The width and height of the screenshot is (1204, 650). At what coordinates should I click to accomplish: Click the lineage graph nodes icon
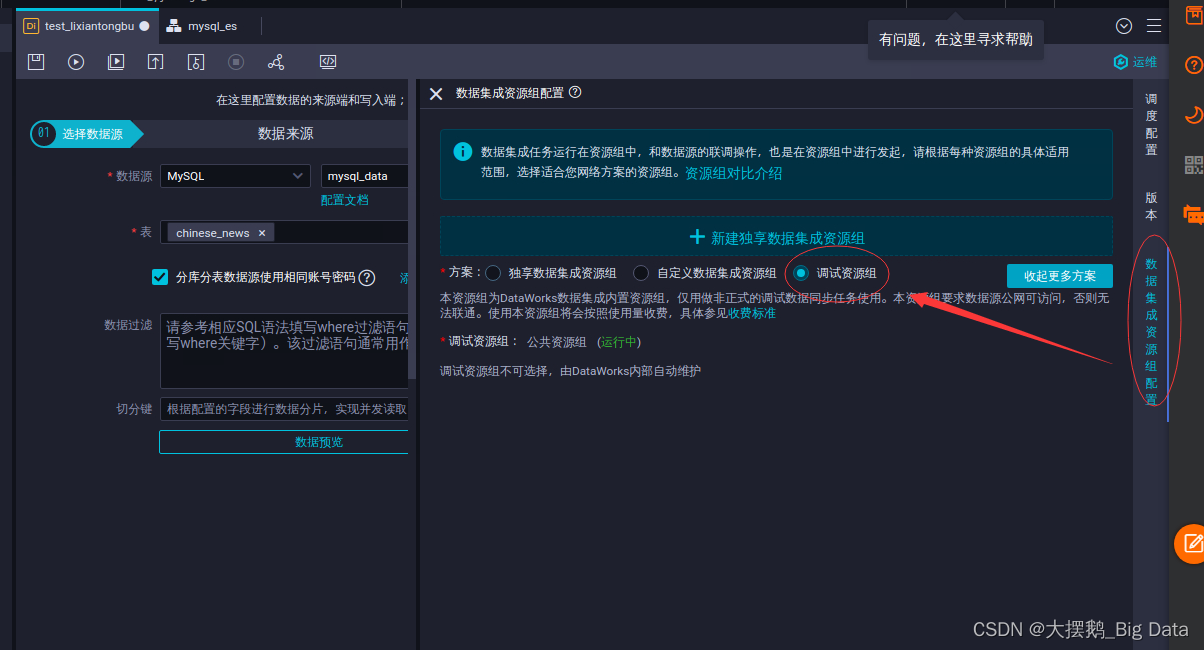[276, 62]
